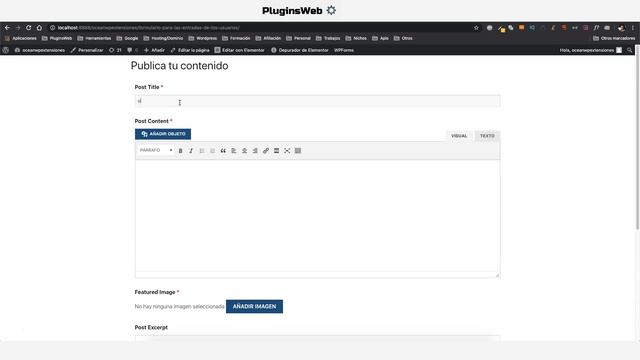Toggle italic formatting in the editor toolbar
The height and width of the screenshot is (360, 640).
(191, 151)
